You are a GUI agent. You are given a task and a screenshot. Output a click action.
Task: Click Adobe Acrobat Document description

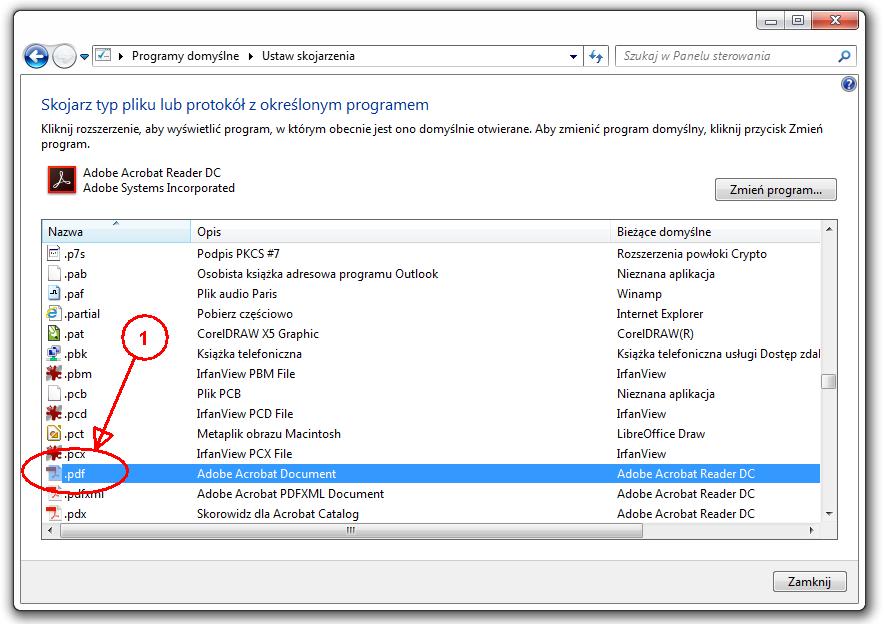coord(266,474)
